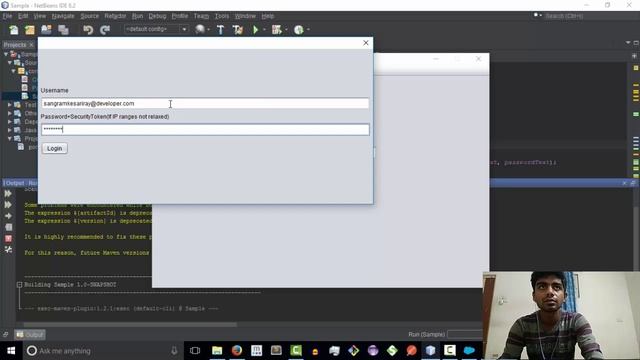This screenshot has height=360, width=640.
Task: Click the Undo arrow icon
Action: pos(88,30)
